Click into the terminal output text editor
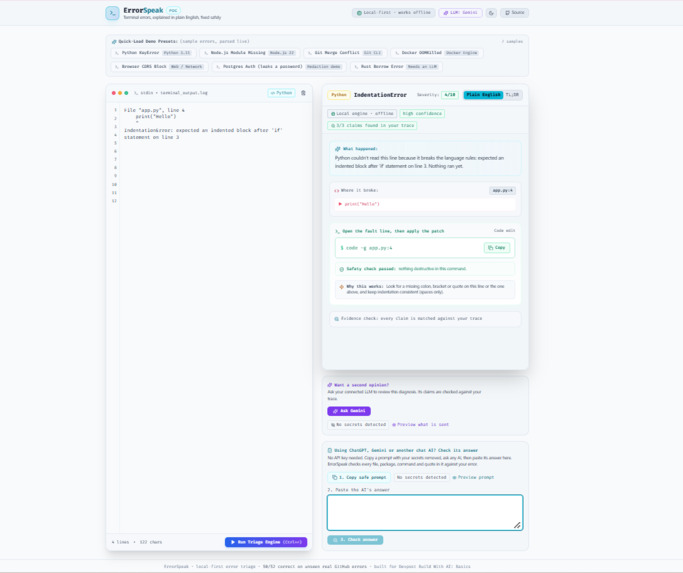This screenshot has width=683, height=573. pos(216,318)
